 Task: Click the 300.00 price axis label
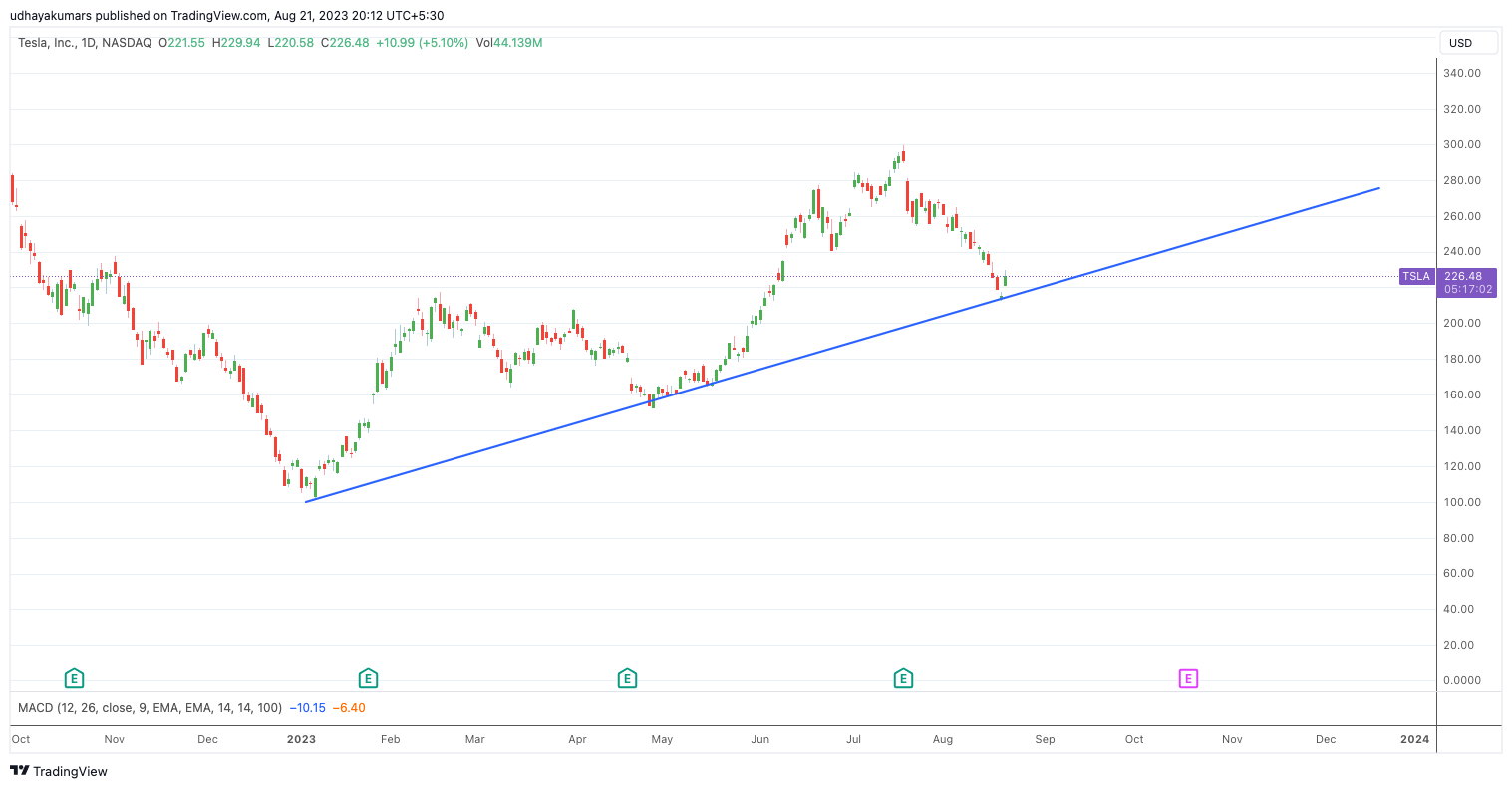1461,144
